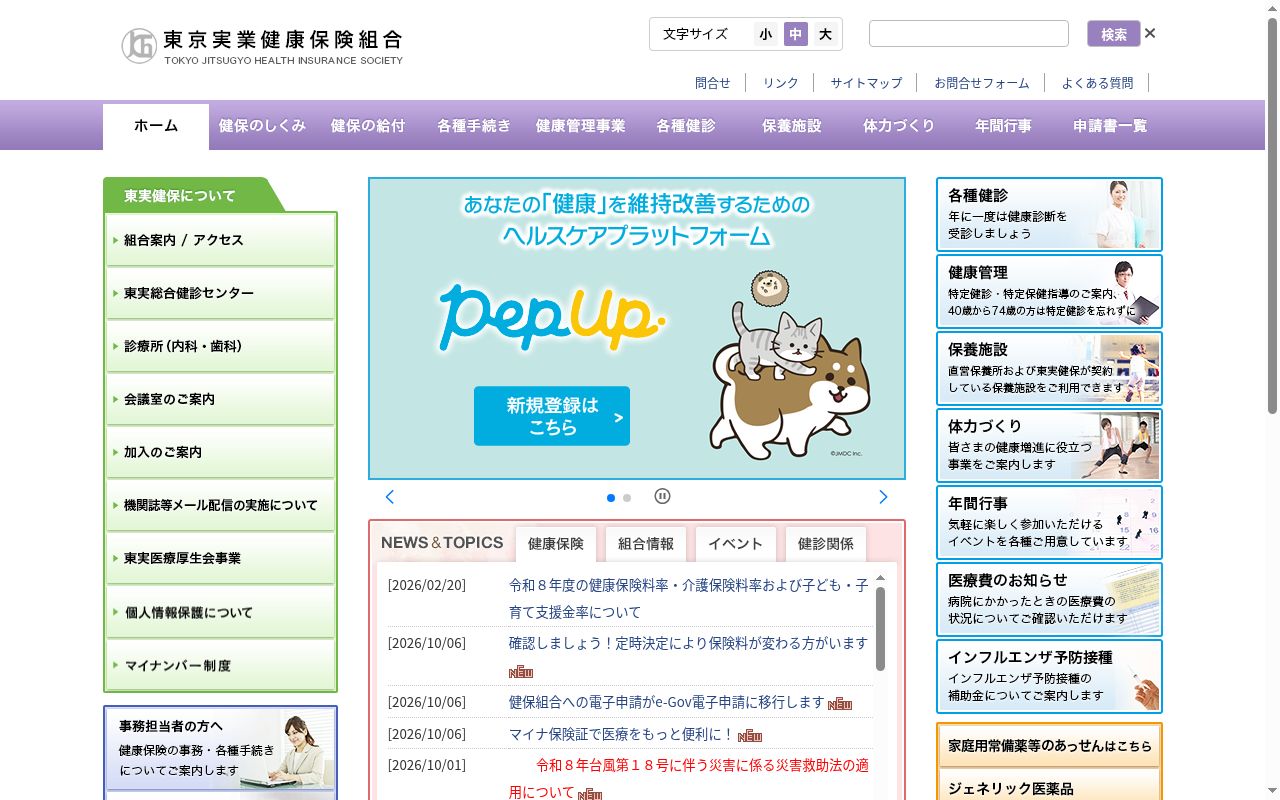The height and width of the screenshot is (800, 1280).
Task: Open 東実医療厚生会事業 in sidebar
Action: [220, 558]
